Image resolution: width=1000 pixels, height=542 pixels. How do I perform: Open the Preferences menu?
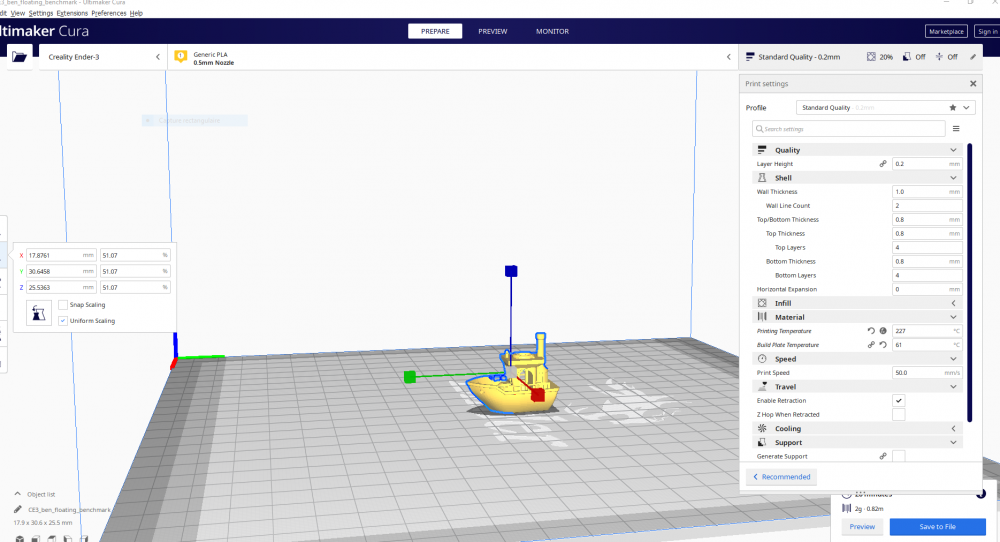pyautogui.click(x=109, y=13)
